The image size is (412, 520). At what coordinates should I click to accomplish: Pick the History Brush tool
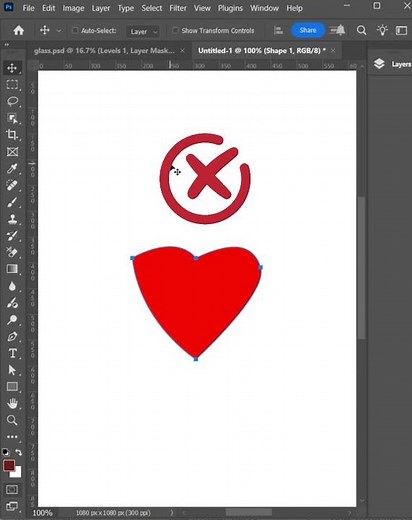point(12,236)
